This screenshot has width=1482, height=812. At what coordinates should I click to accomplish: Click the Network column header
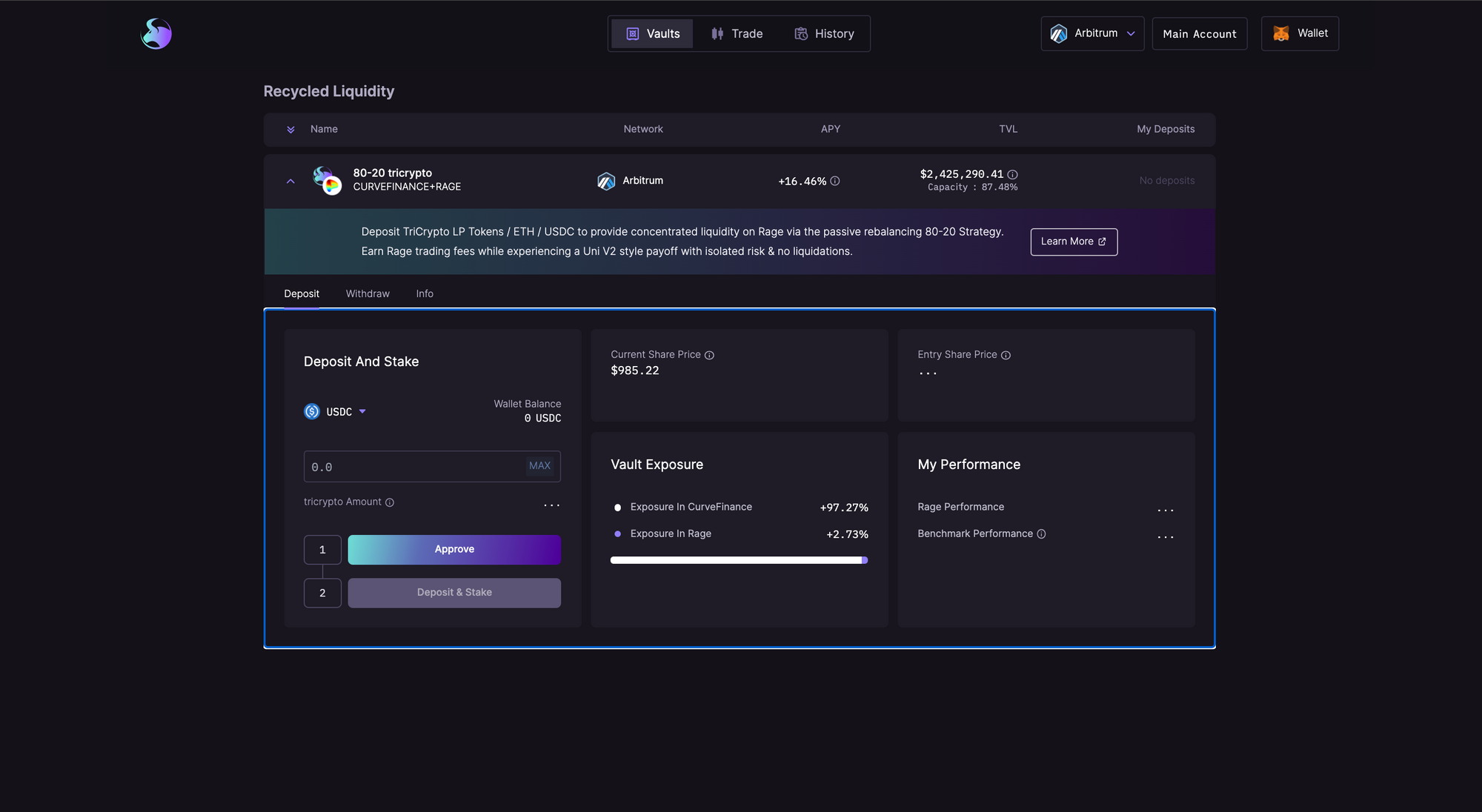coord(643,129)
